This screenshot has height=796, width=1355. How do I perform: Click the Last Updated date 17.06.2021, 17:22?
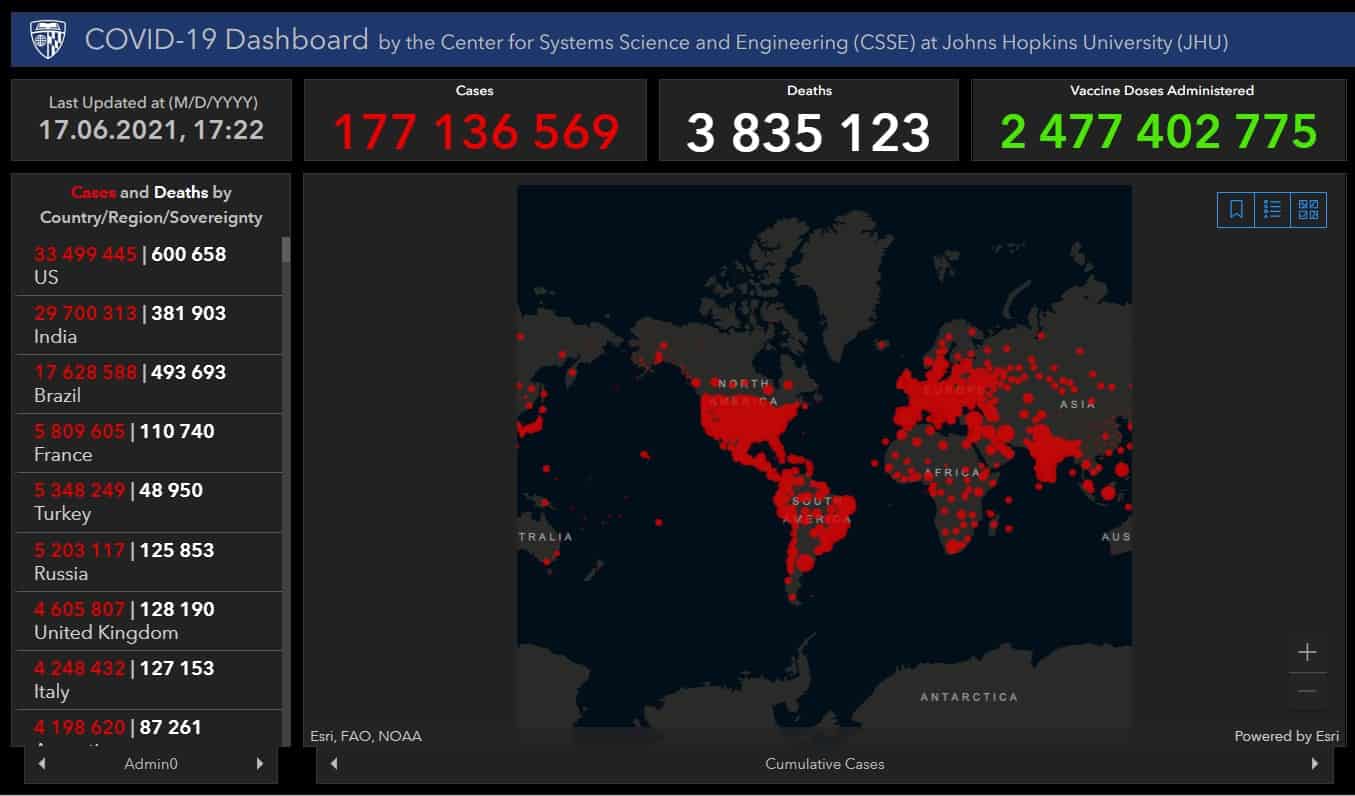[x=151, y=129]
